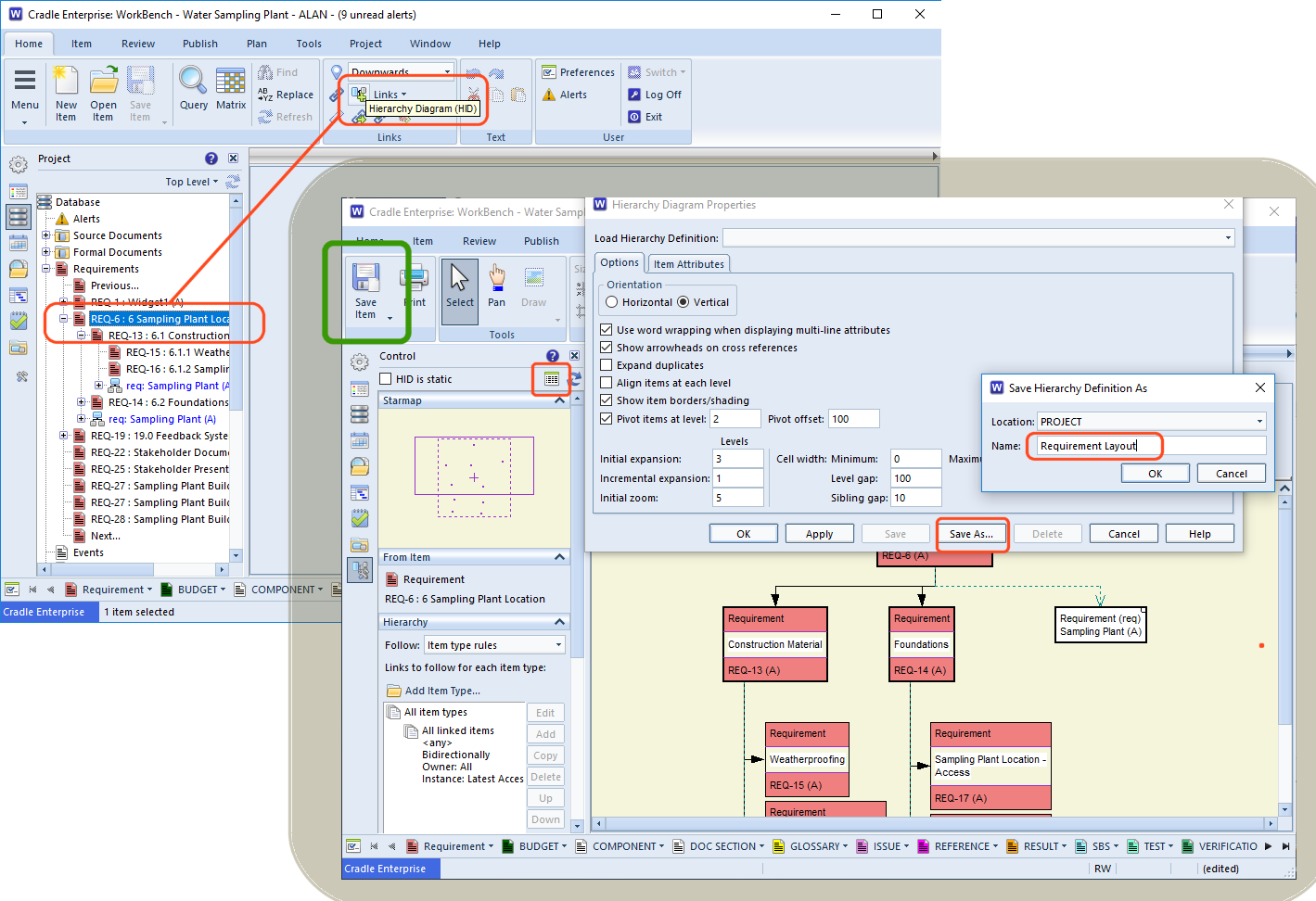Click the Name field containing Requirement Layout

[x=1151, y=446]
